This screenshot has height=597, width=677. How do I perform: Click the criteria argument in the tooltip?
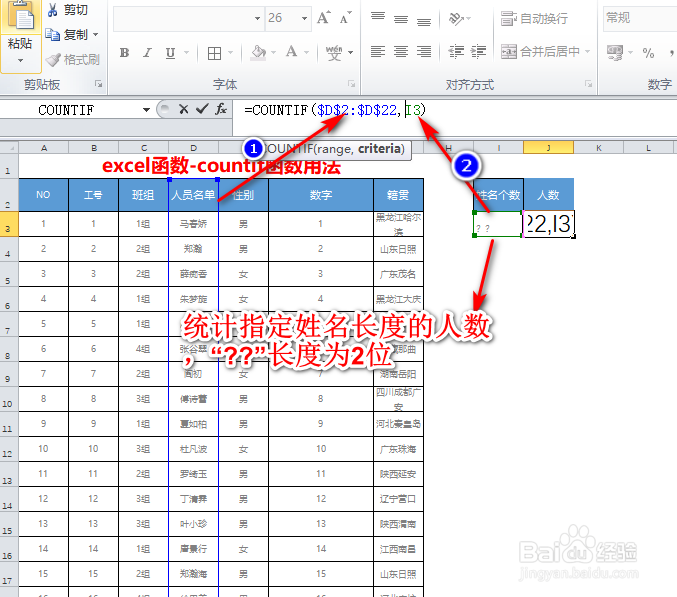[379, 149]
